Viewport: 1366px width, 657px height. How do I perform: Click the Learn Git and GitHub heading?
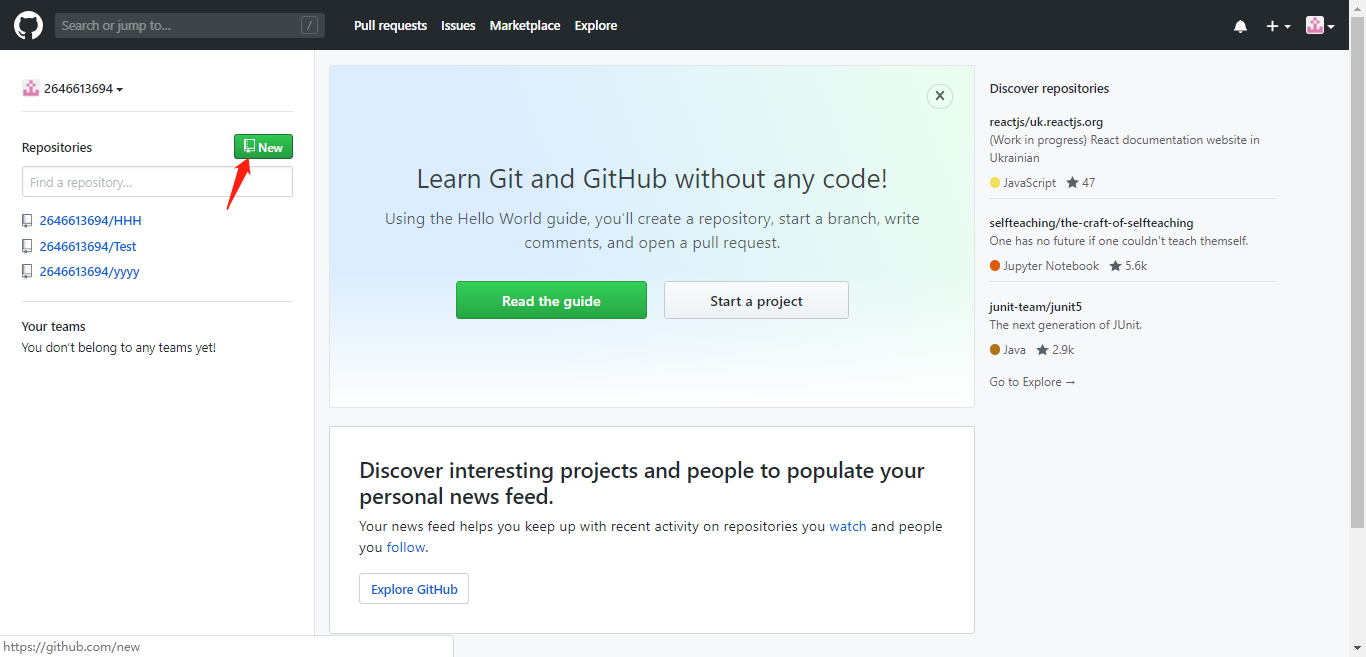click(652, 179)
